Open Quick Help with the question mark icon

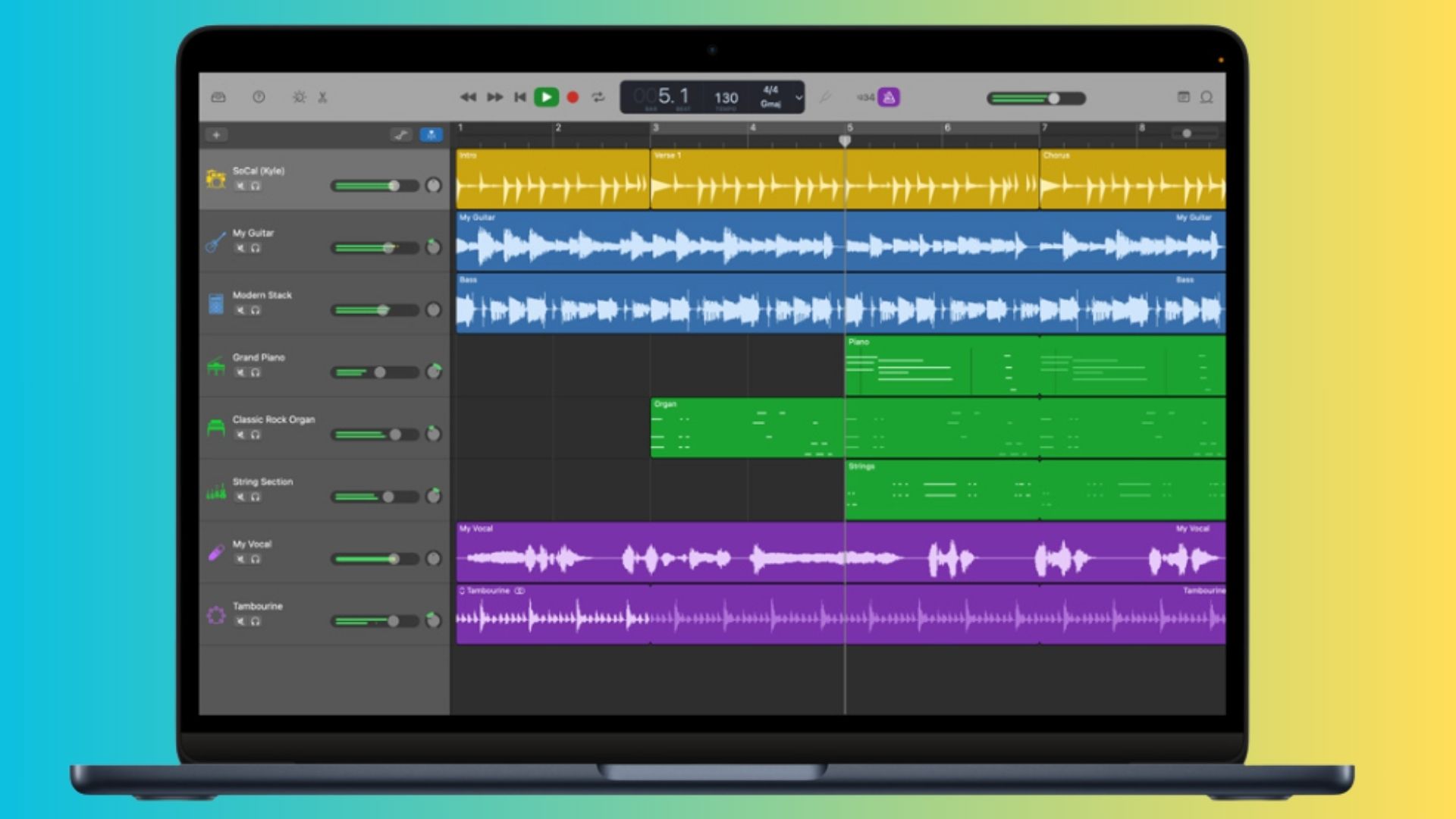(x=258, y=97)
